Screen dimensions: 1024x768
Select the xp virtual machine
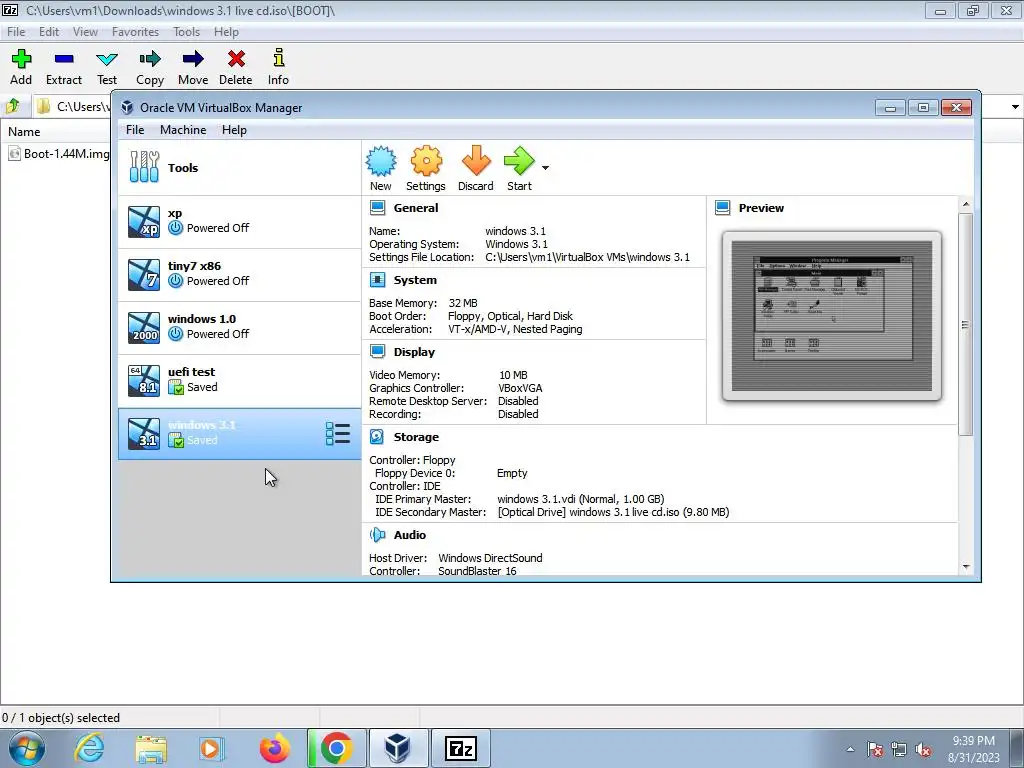tap(239, 221)
